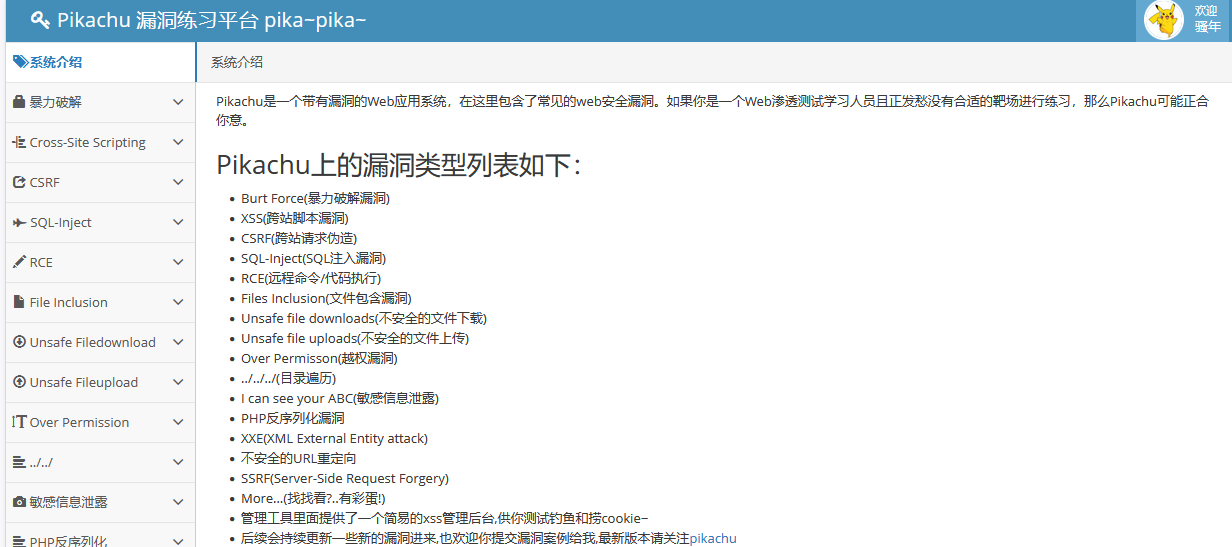Expand the Over Permission chevron

click(x=178, y=422)
